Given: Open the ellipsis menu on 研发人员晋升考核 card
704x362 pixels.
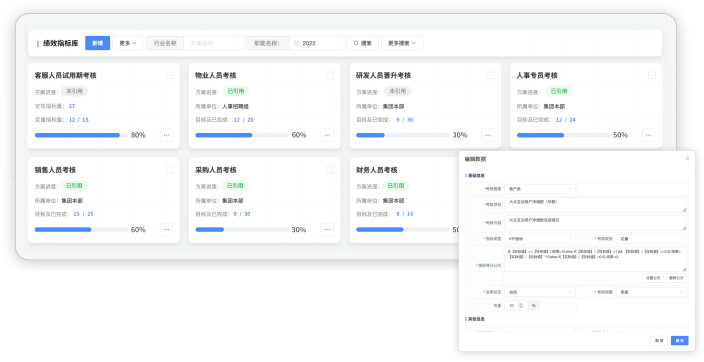Looking at the screenshot, I should coord(488,135).
